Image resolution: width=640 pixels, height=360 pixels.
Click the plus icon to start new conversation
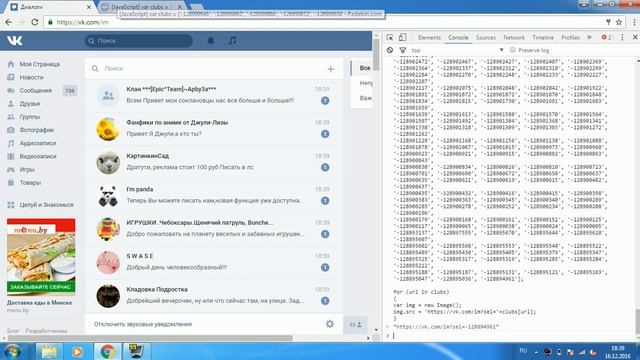(331, 69)
